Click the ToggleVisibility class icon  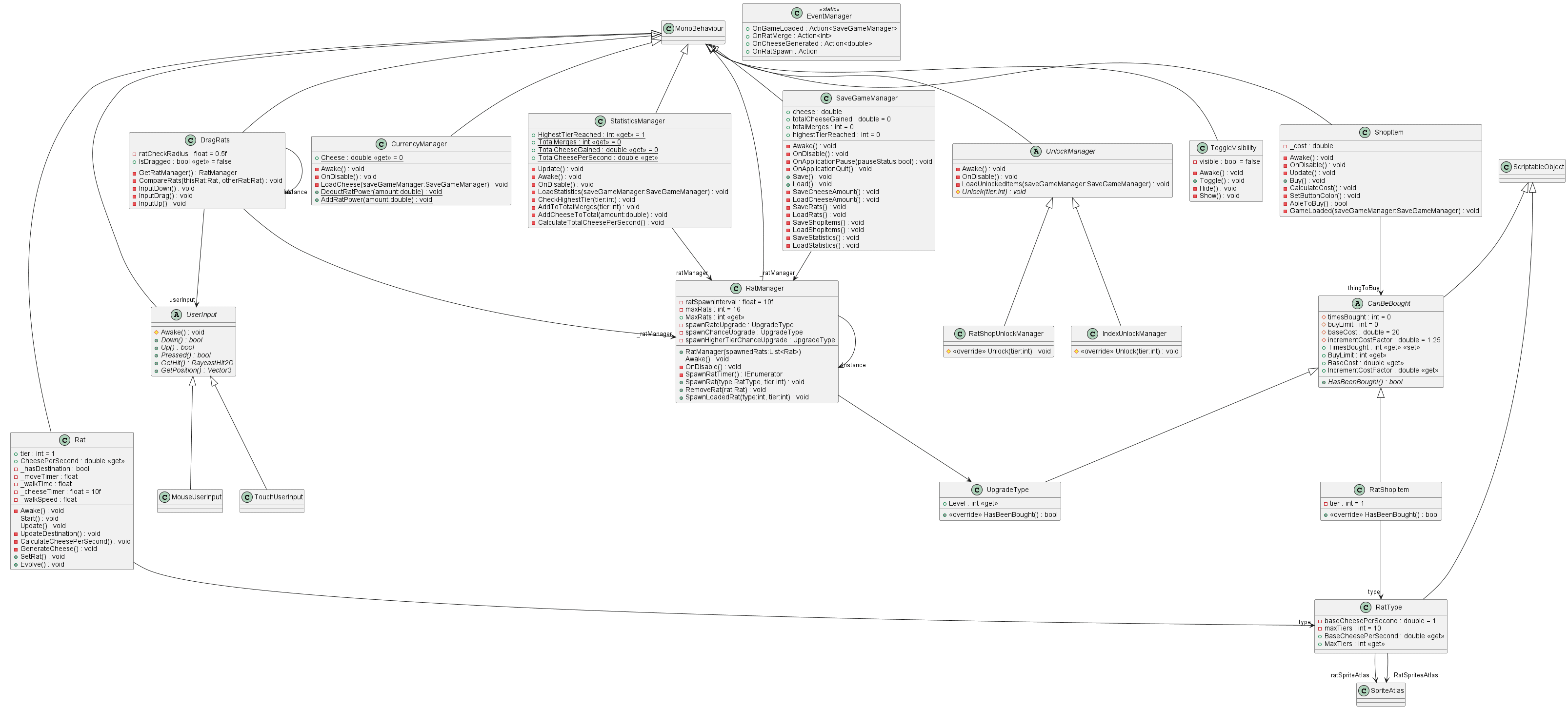1202,148
